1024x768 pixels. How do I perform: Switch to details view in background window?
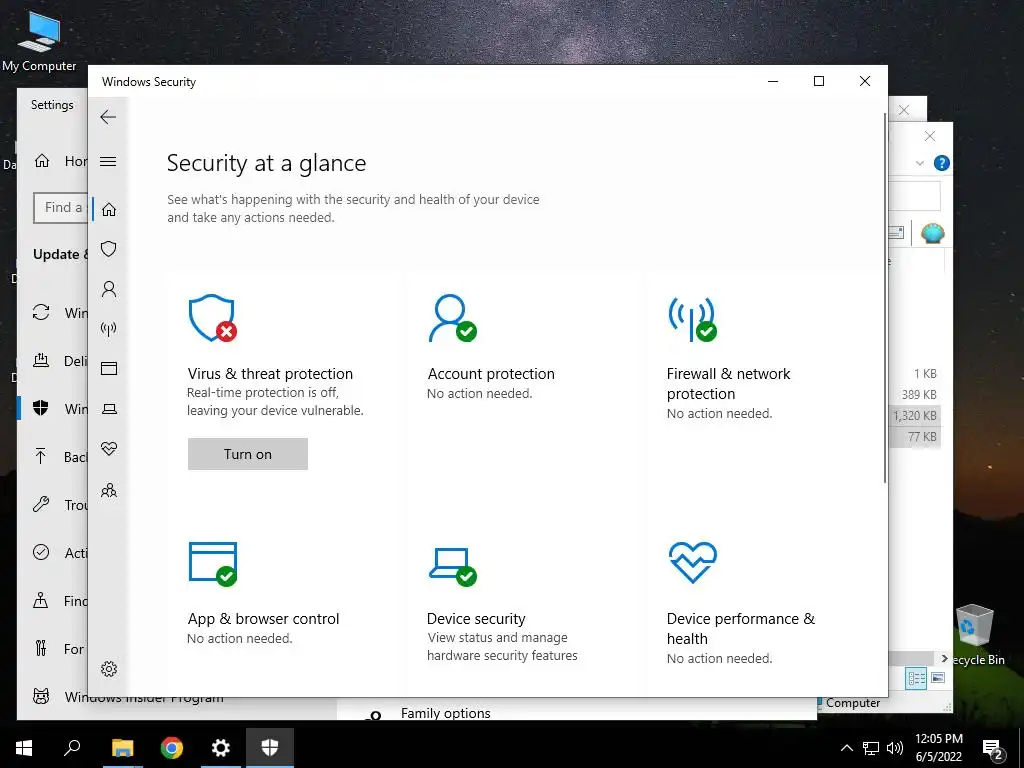point(916,678)
